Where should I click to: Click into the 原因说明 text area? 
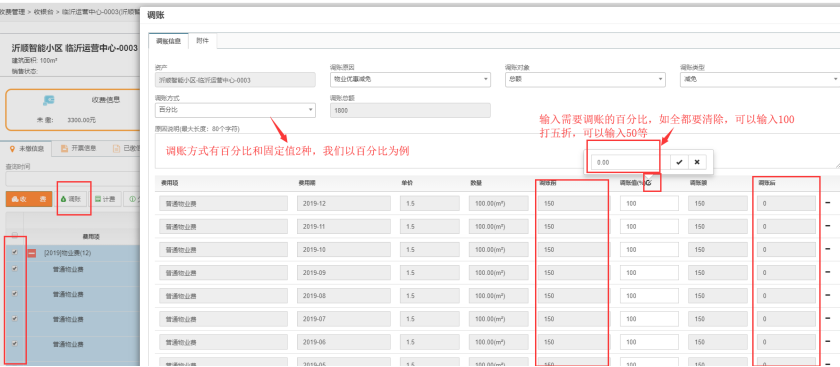click(x=497, y=151)
